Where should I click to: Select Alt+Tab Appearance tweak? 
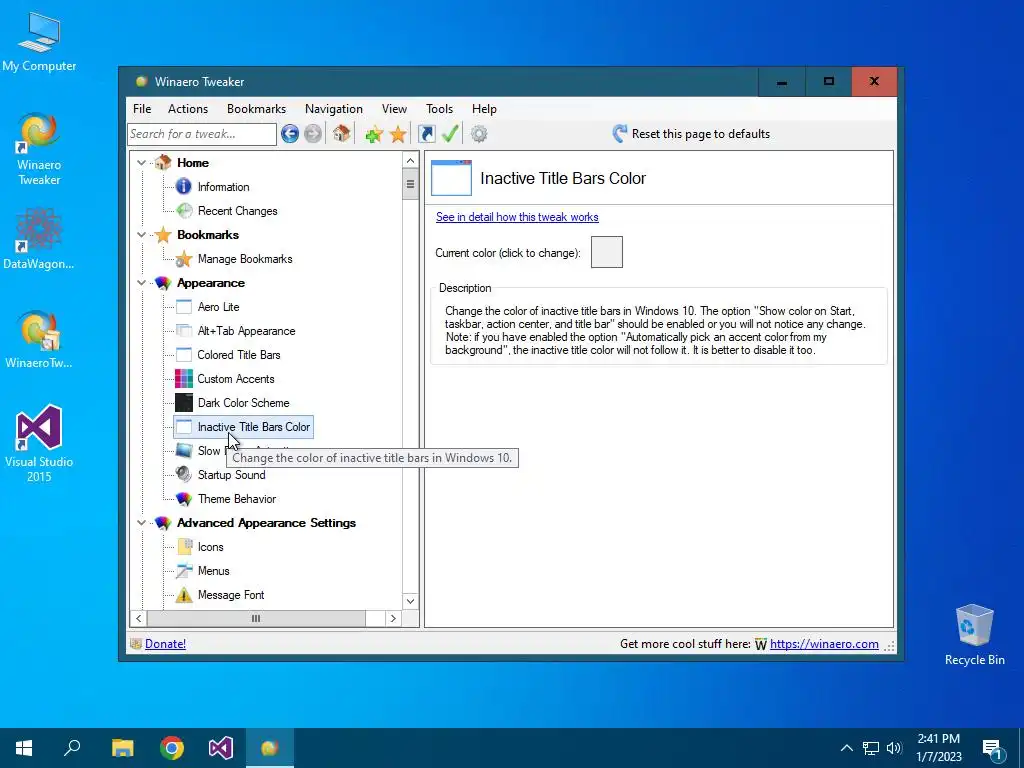(x=246, y=331)
